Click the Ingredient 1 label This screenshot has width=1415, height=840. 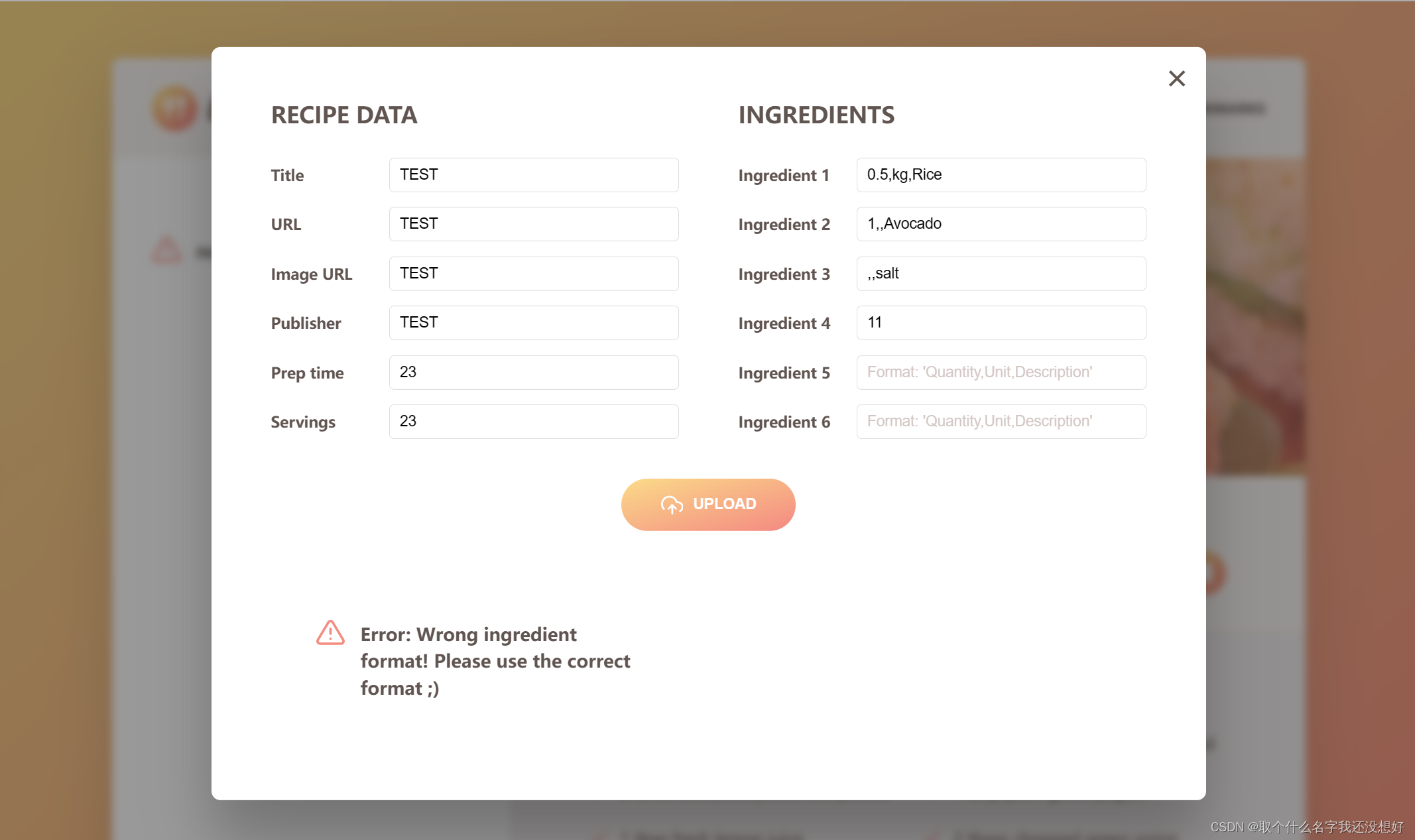(x=784, y=175)
